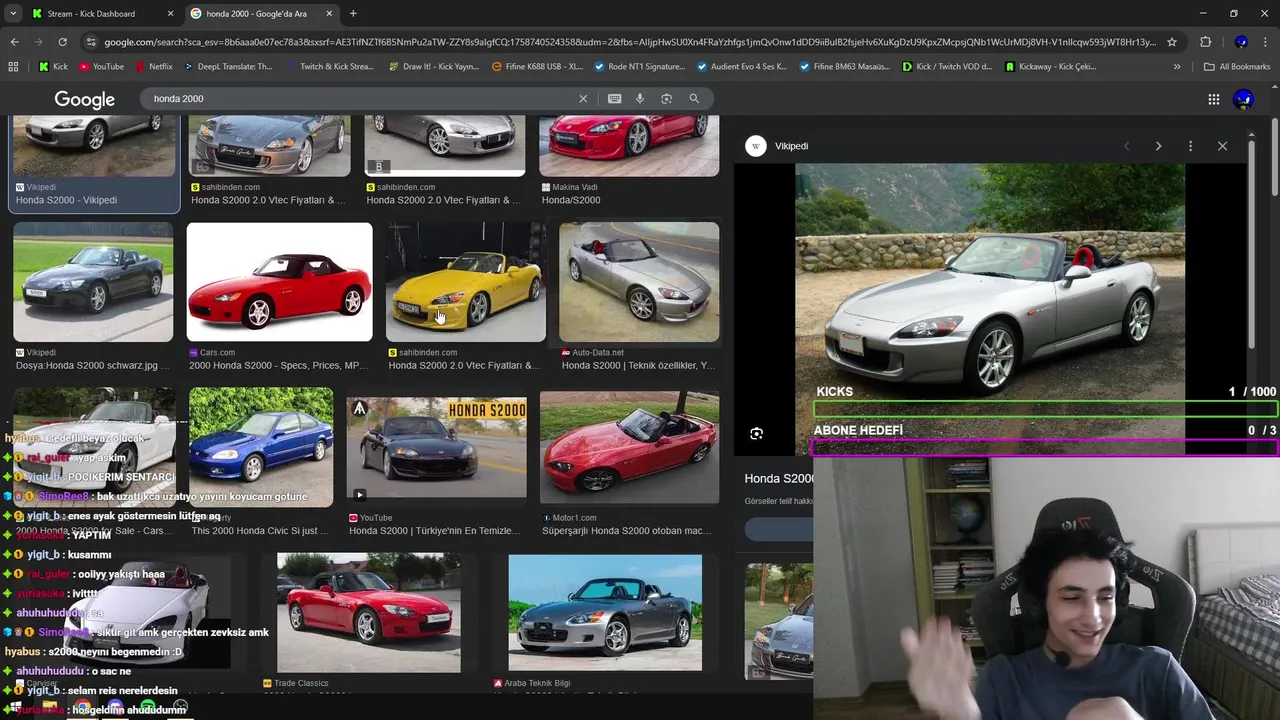Open a new browser tab

point(353,14)
